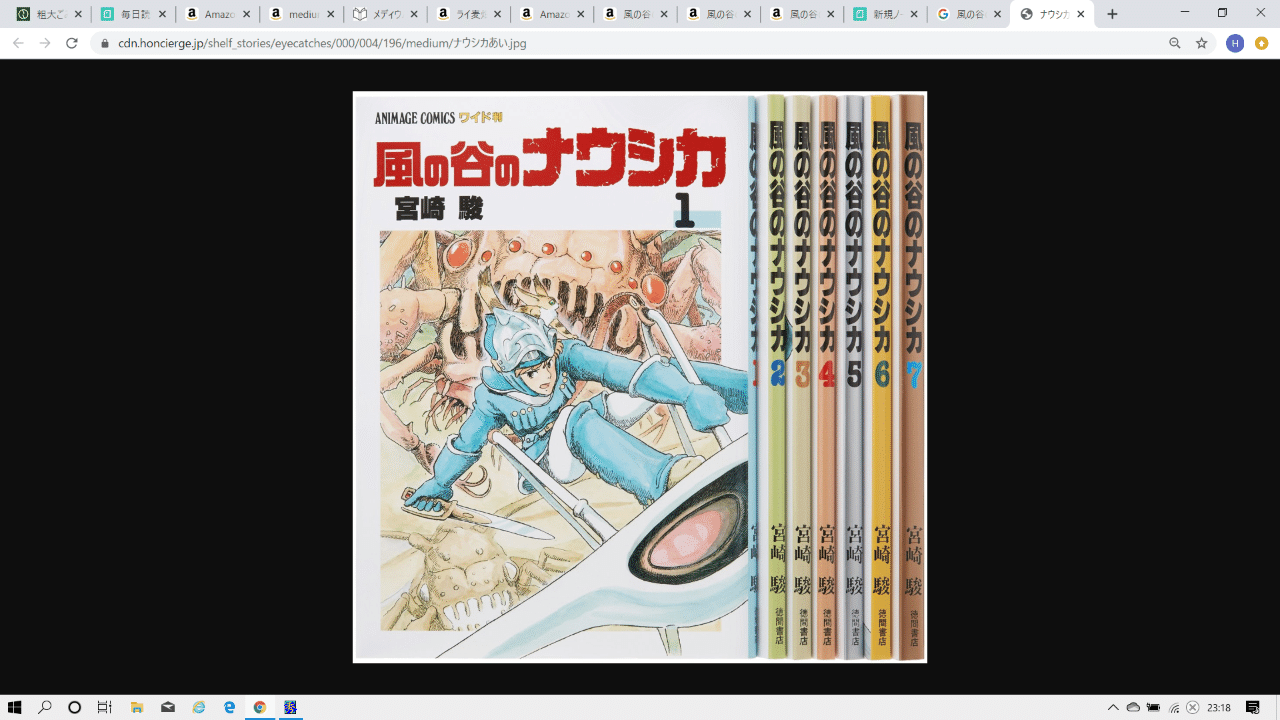Image resolution: width=1280 pixels, height=720 pixels.
Task: Open File Explorer from the taskbar
Action: [x=137, y=707]
